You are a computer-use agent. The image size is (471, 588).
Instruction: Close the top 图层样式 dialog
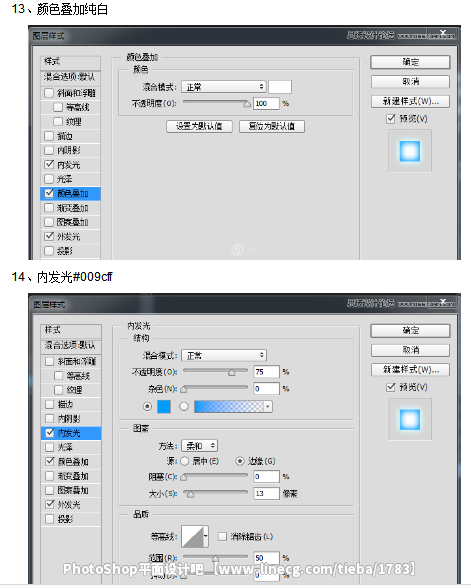pyautogui.click(x=443, y=33)
